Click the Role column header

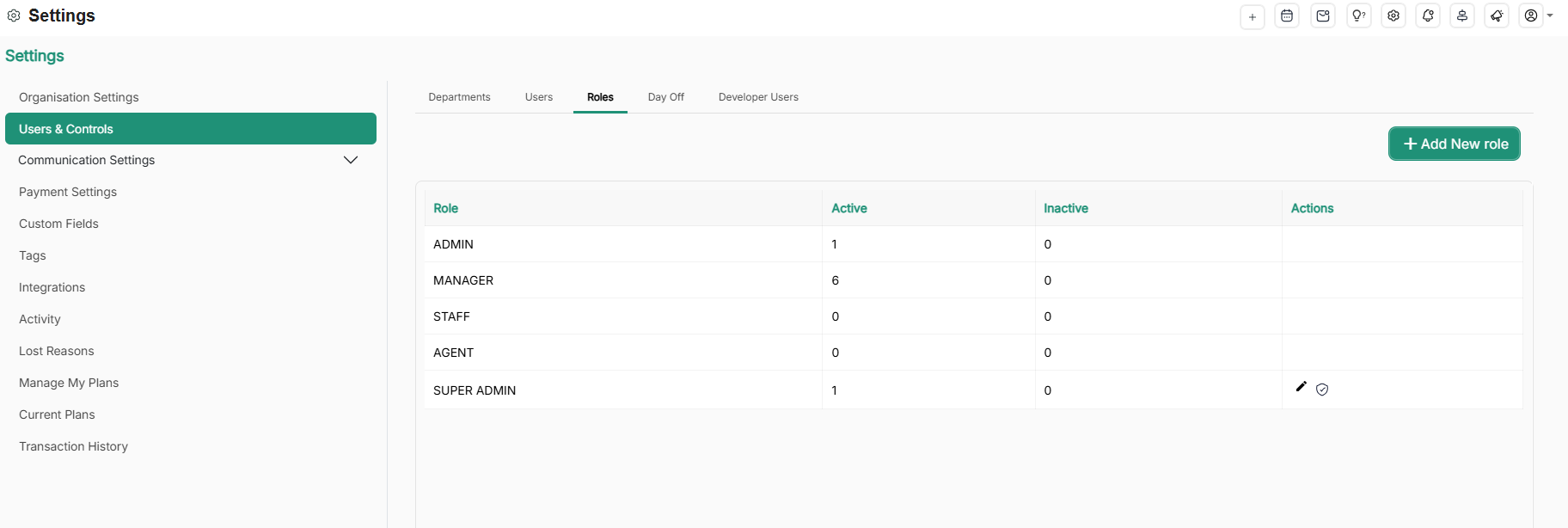pyautogui.click(x=445, y=208)
